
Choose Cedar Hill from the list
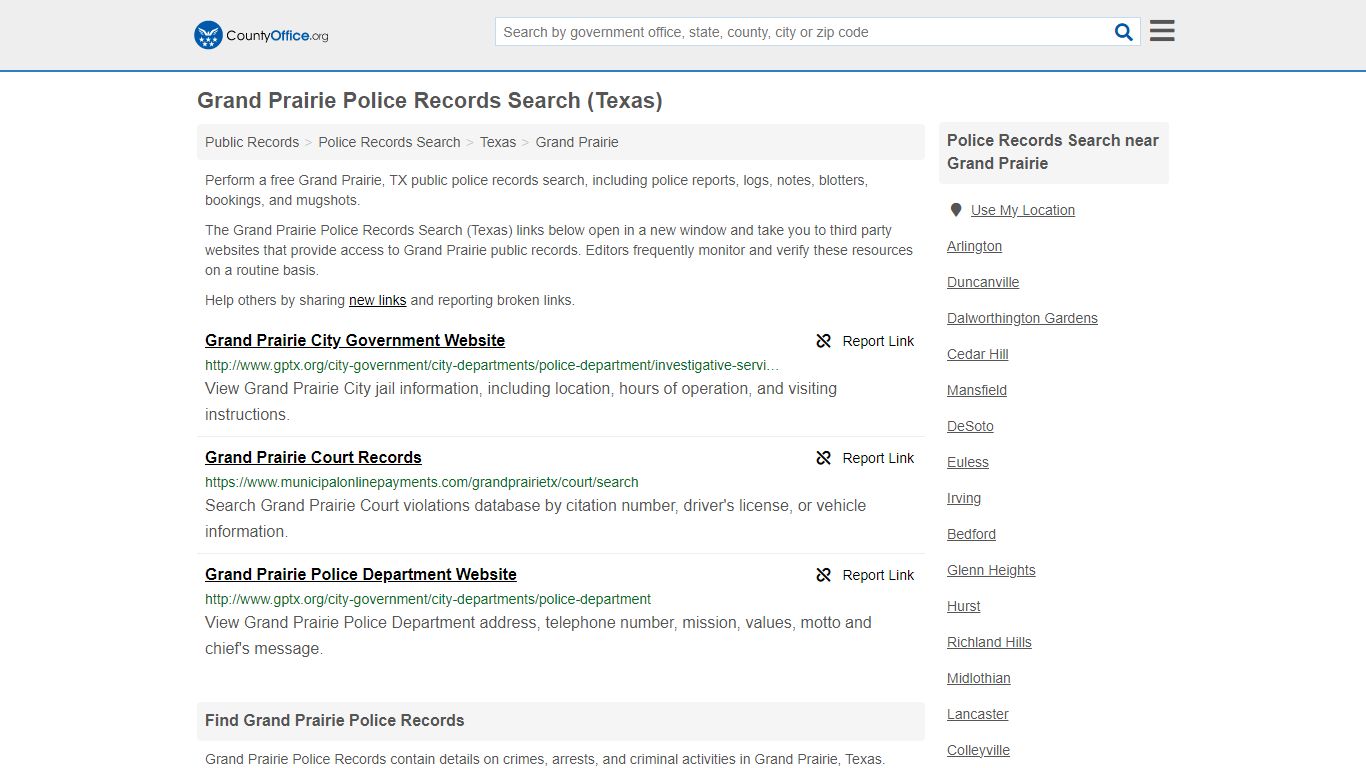click(x=978, y=354)
